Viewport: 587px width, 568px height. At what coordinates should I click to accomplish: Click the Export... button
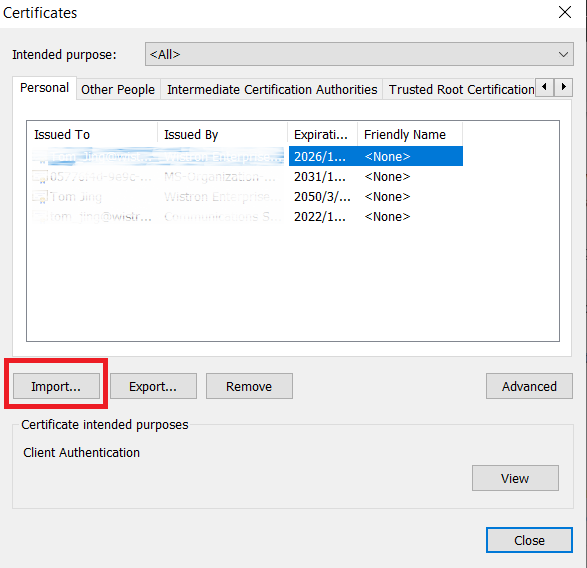coord(153,386)
